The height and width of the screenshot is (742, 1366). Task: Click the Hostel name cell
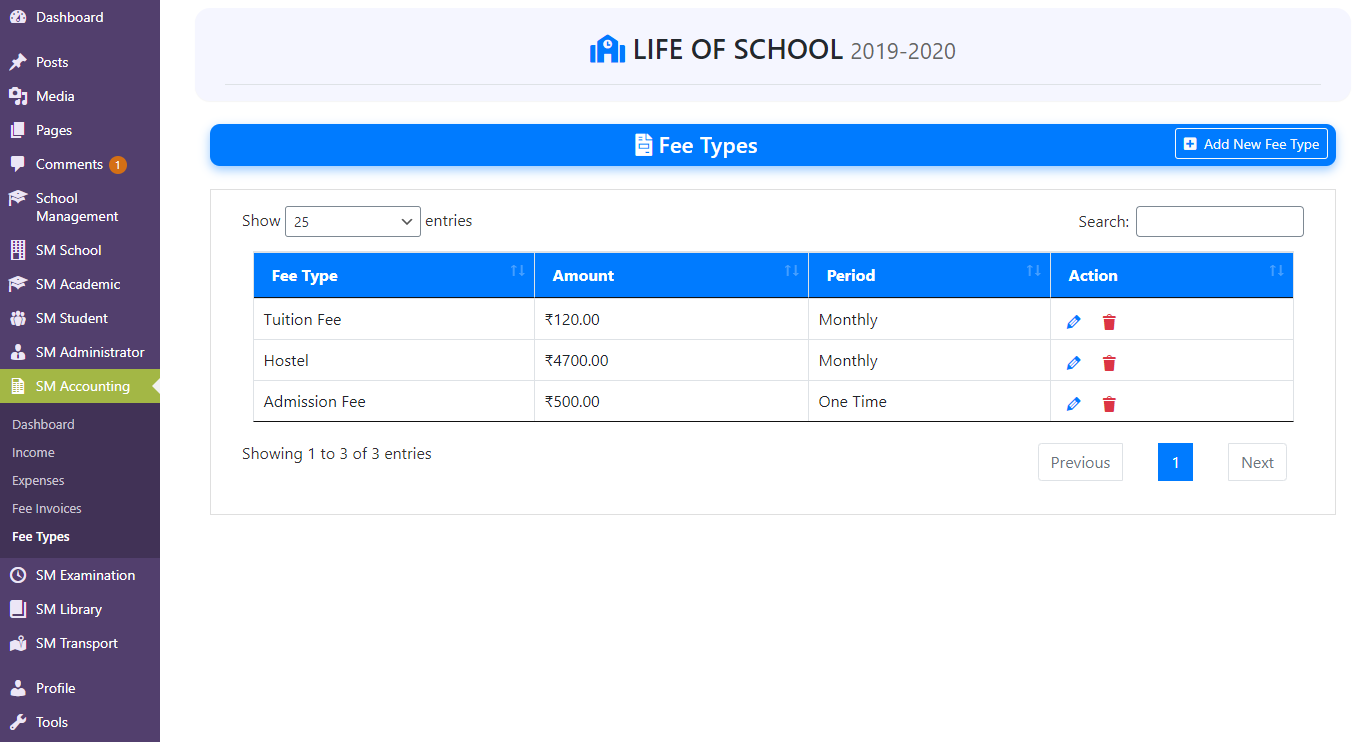[x=394, y=360]
